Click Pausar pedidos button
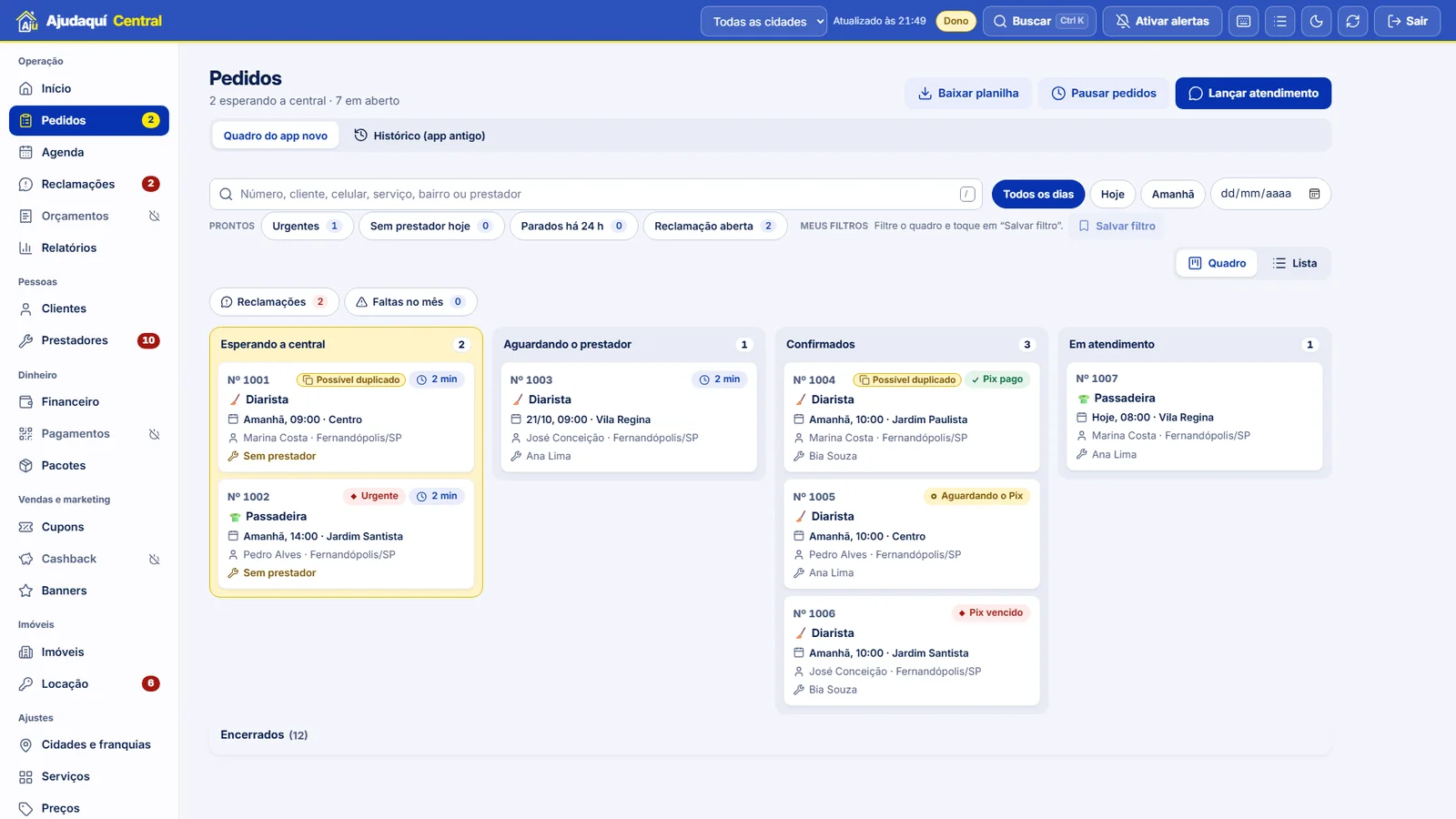The image size is (1456, 819). coord(1104,93)
